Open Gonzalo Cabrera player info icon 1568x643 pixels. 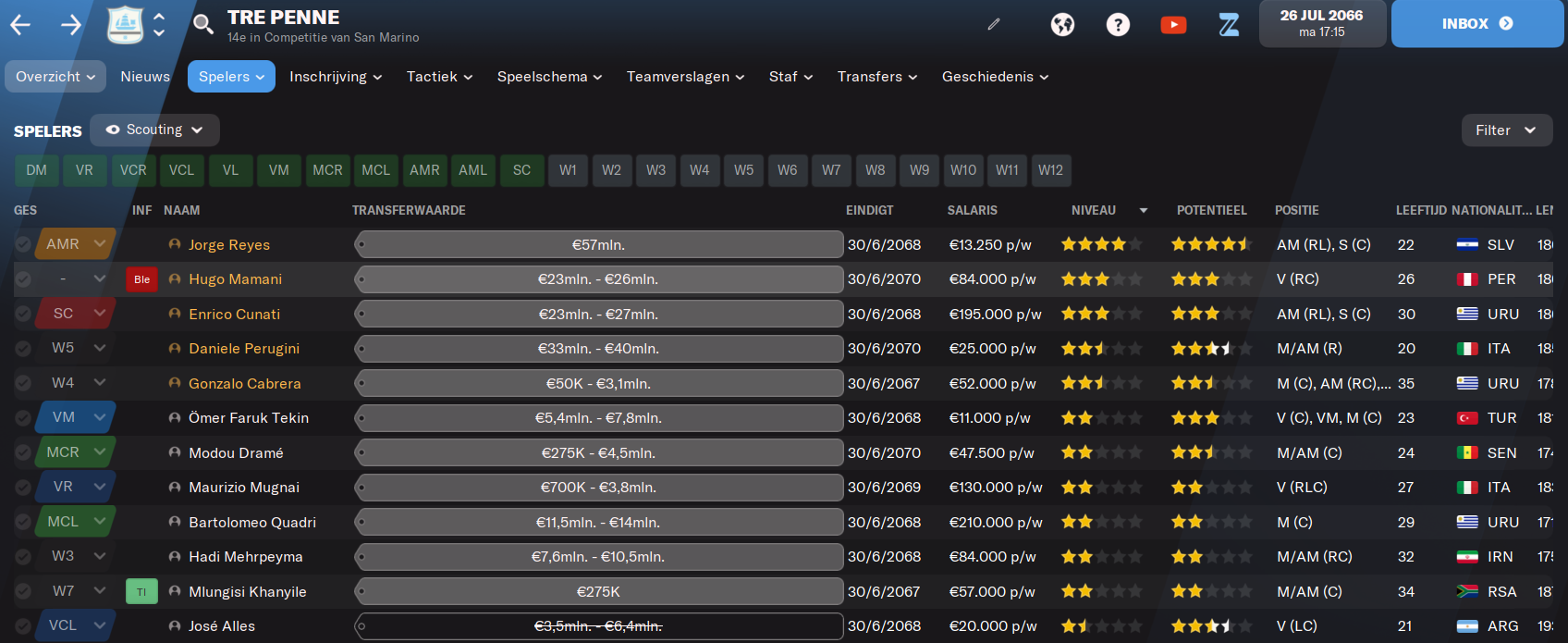[x=175, y=383]
